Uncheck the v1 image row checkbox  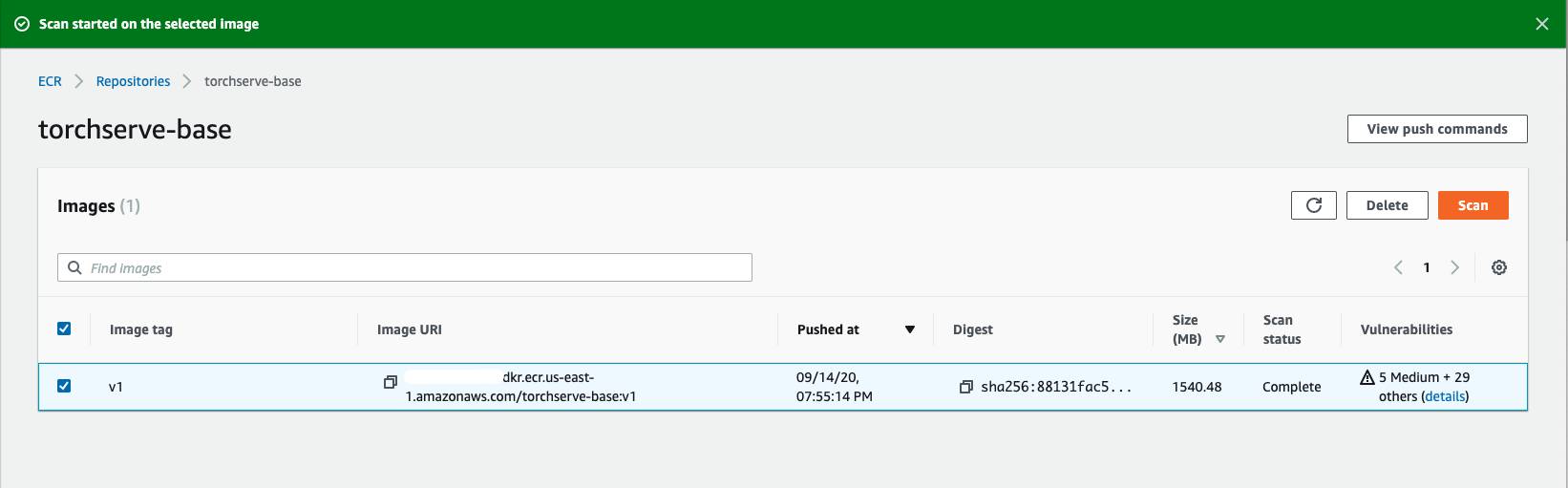click(64, 386)
